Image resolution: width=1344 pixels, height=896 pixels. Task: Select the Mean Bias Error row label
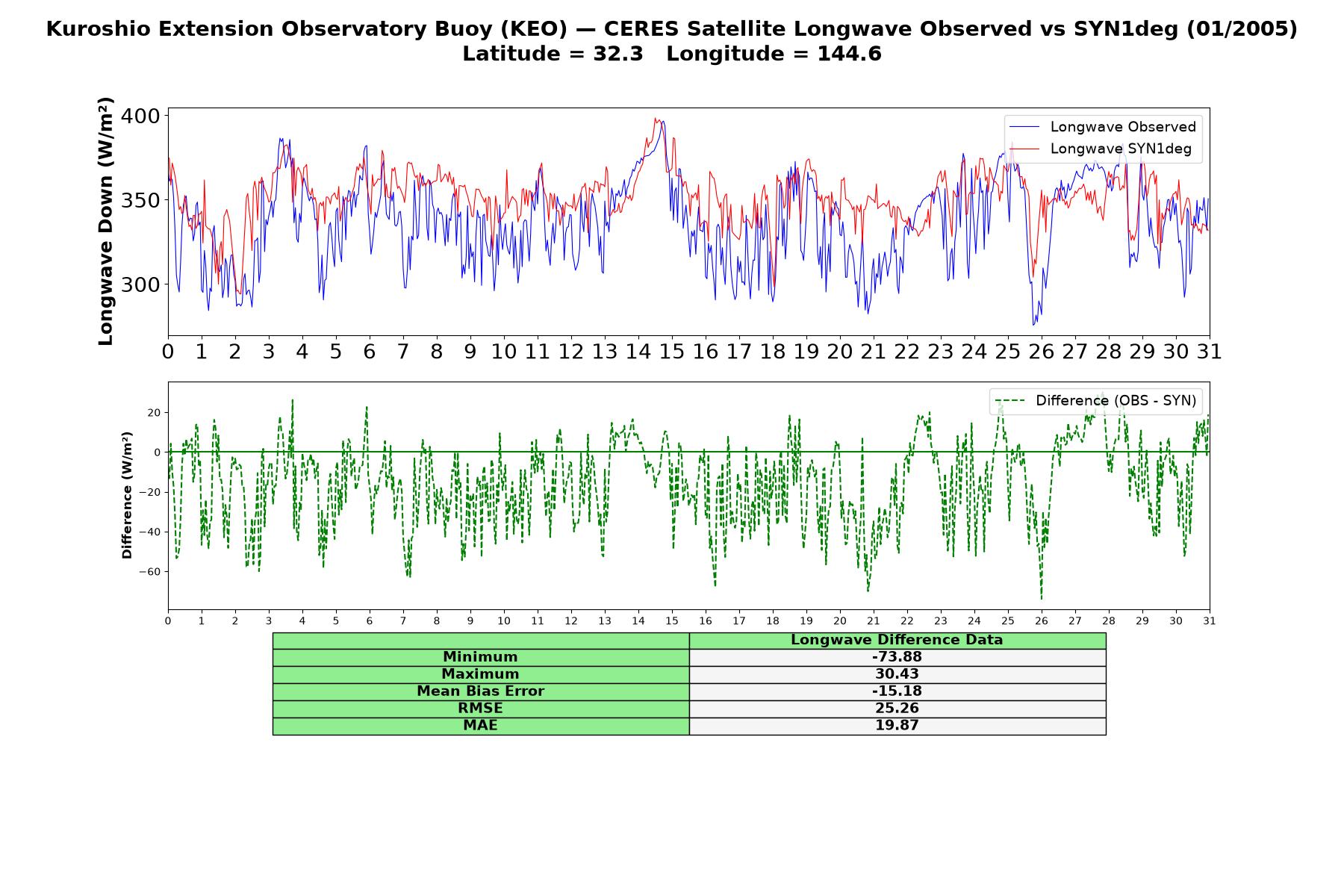coord(480,691)
